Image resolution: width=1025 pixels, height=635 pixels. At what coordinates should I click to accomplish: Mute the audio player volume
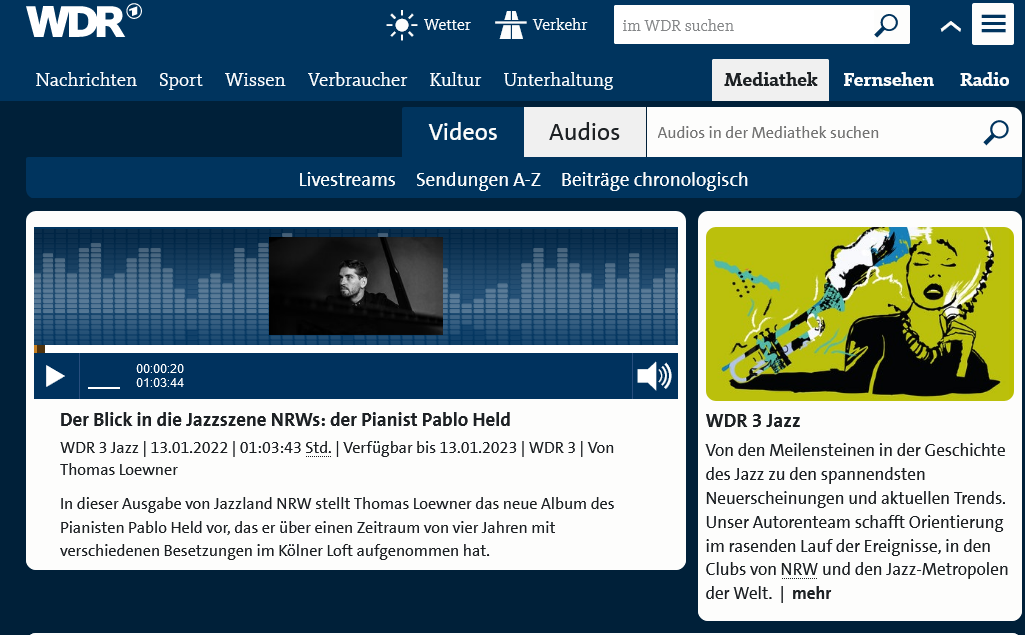tap(654, 376)
